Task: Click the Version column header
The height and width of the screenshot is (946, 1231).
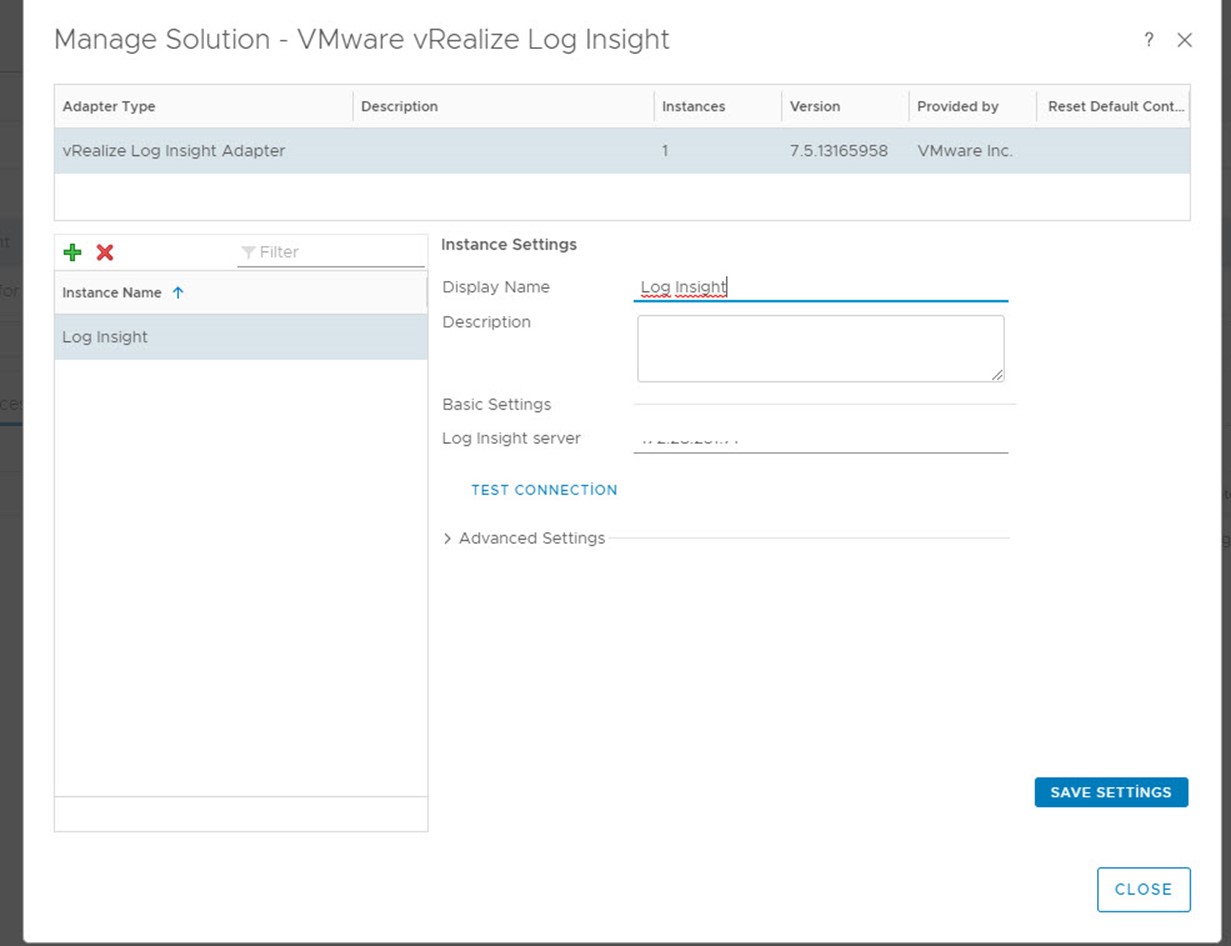Action: coord(845,106)
